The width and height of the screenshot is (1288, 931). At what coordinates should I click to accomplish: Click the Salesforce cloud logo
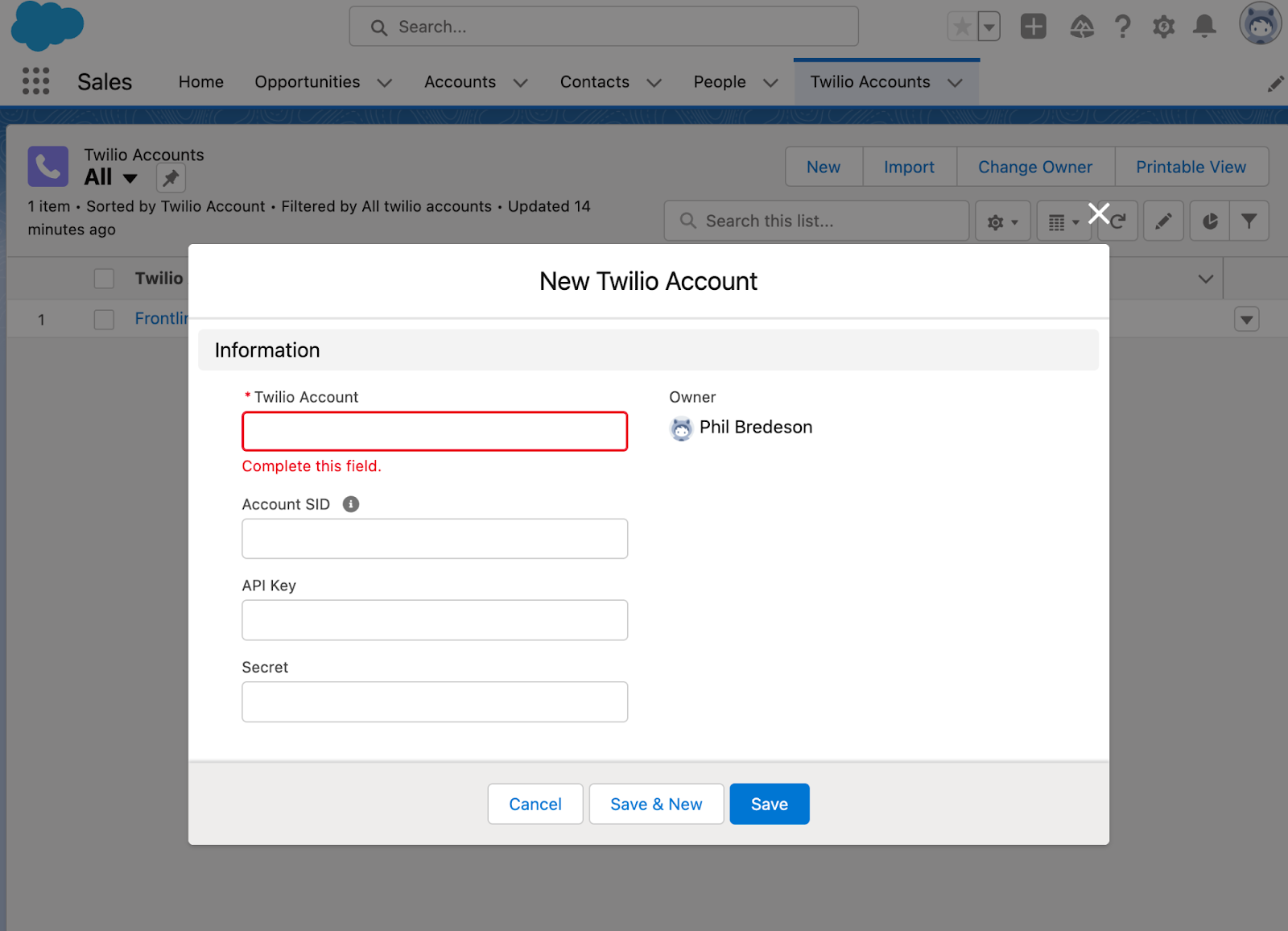tap(47, 26)
